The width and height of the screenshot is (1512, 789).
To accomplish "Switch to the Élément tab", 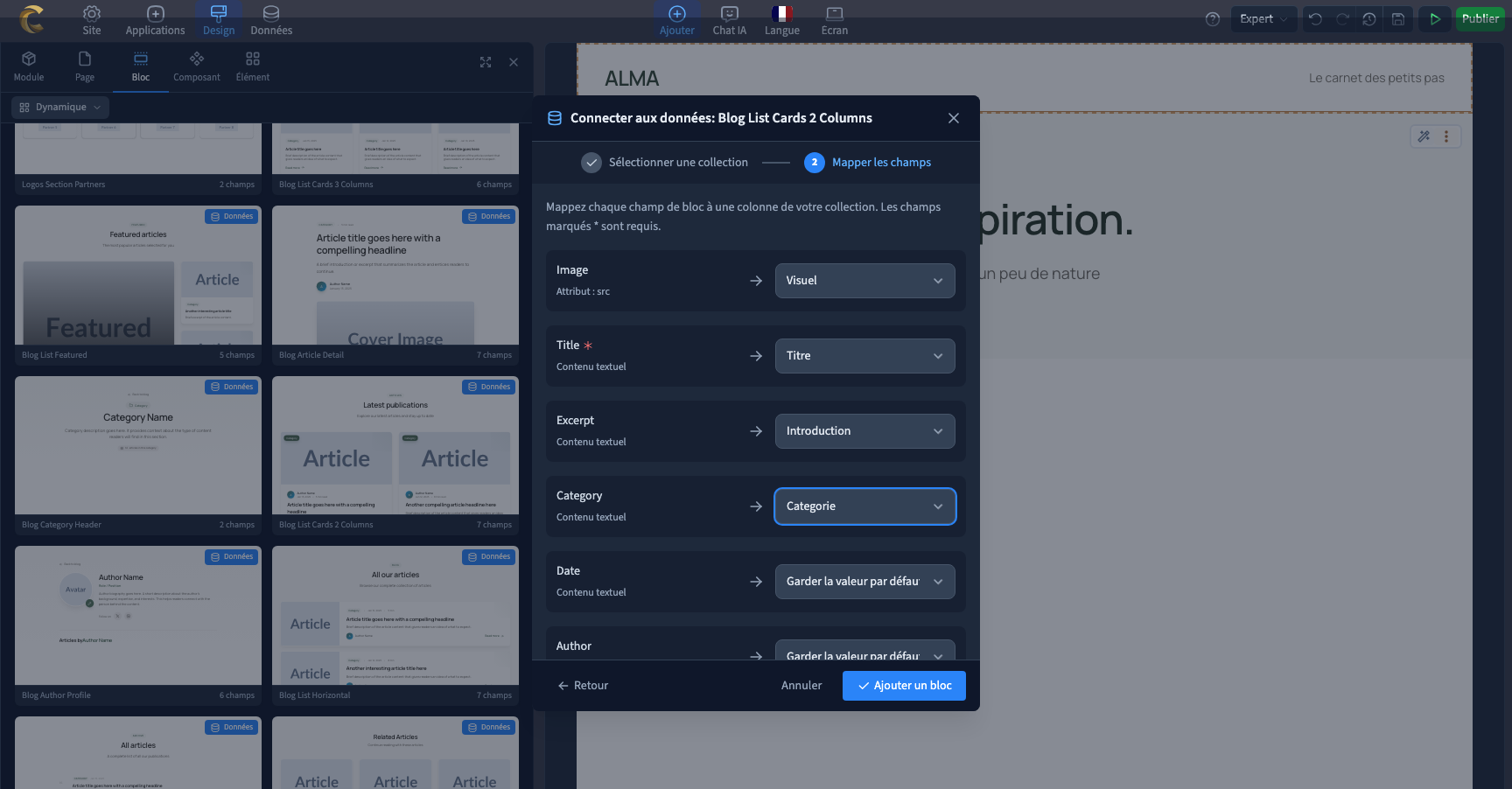I will click(x=253, y=66).
